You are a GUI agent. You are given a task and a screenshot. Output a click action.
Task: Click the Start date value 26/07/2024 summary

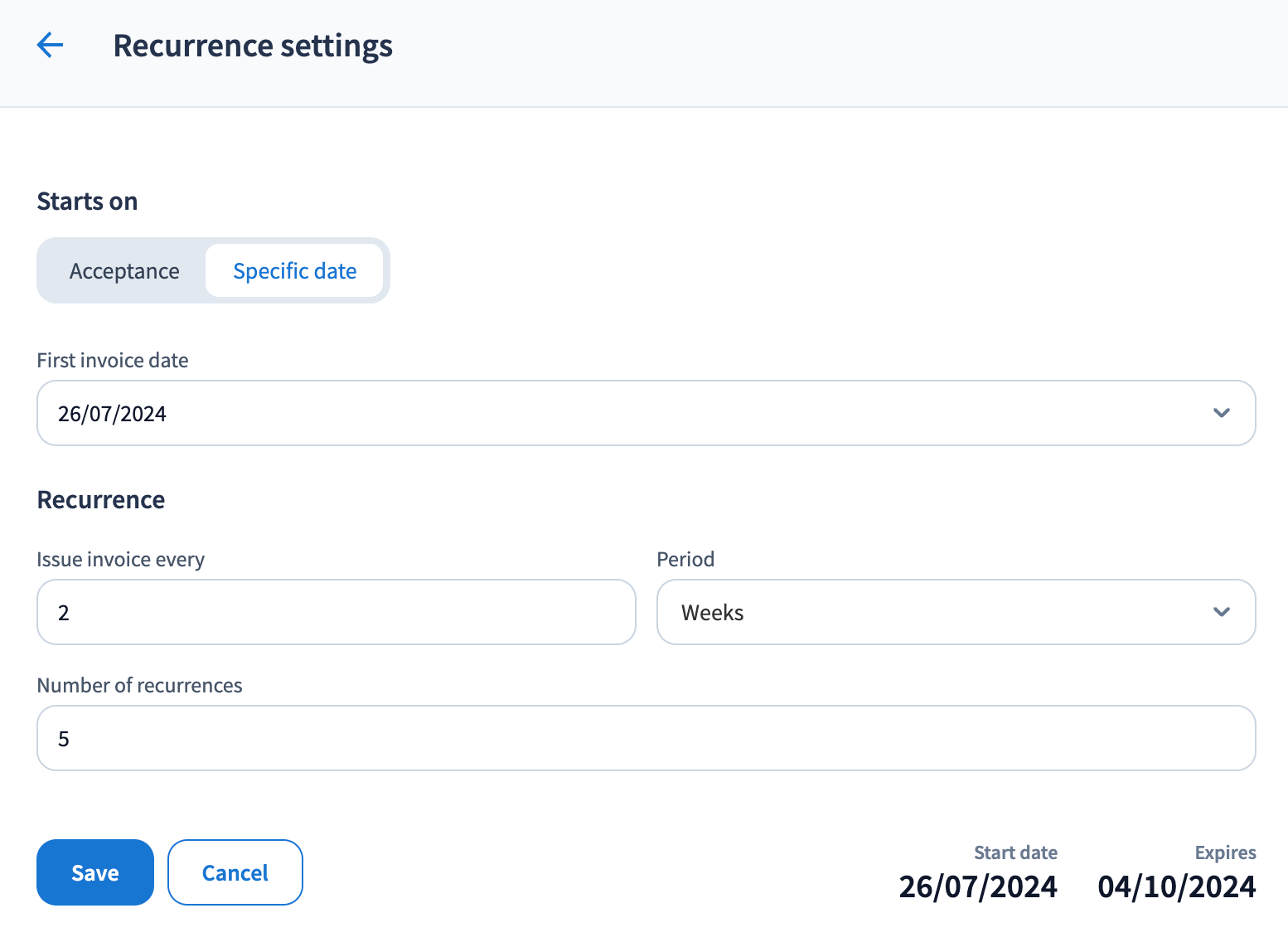(978, 886)
